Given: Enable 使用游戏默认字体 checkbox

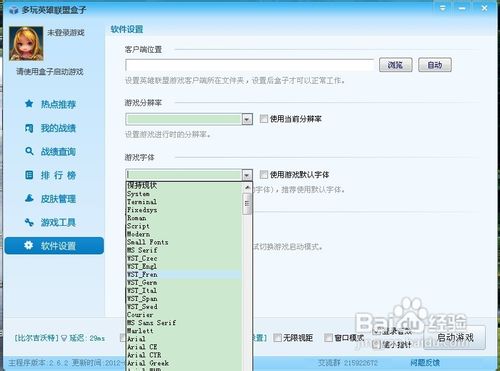Looking at the screenshot, I should click(x=264, y=174).
